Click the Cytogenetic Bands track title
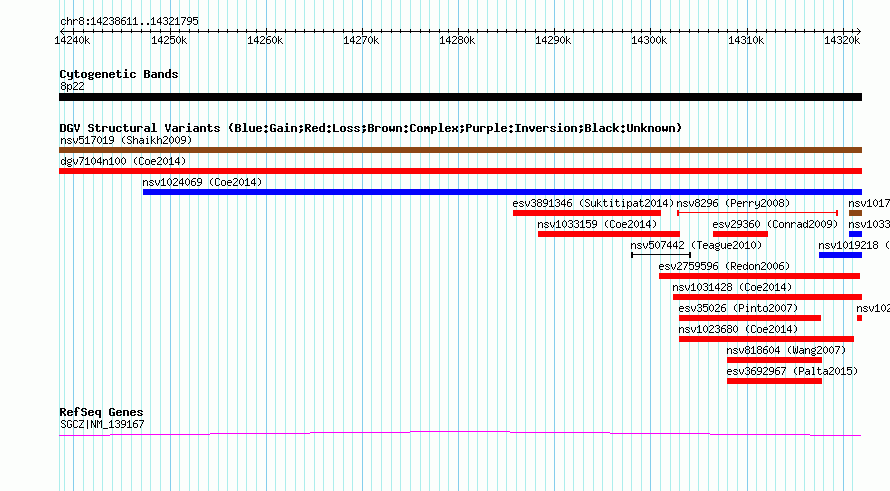This screenshot has height=491, width=890. pos(119,74)
